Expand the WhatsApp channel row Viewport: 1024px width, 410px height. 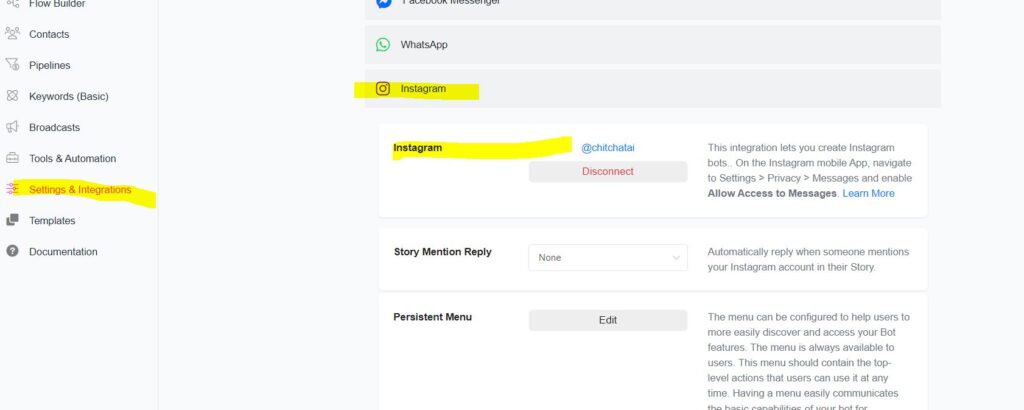652,44
